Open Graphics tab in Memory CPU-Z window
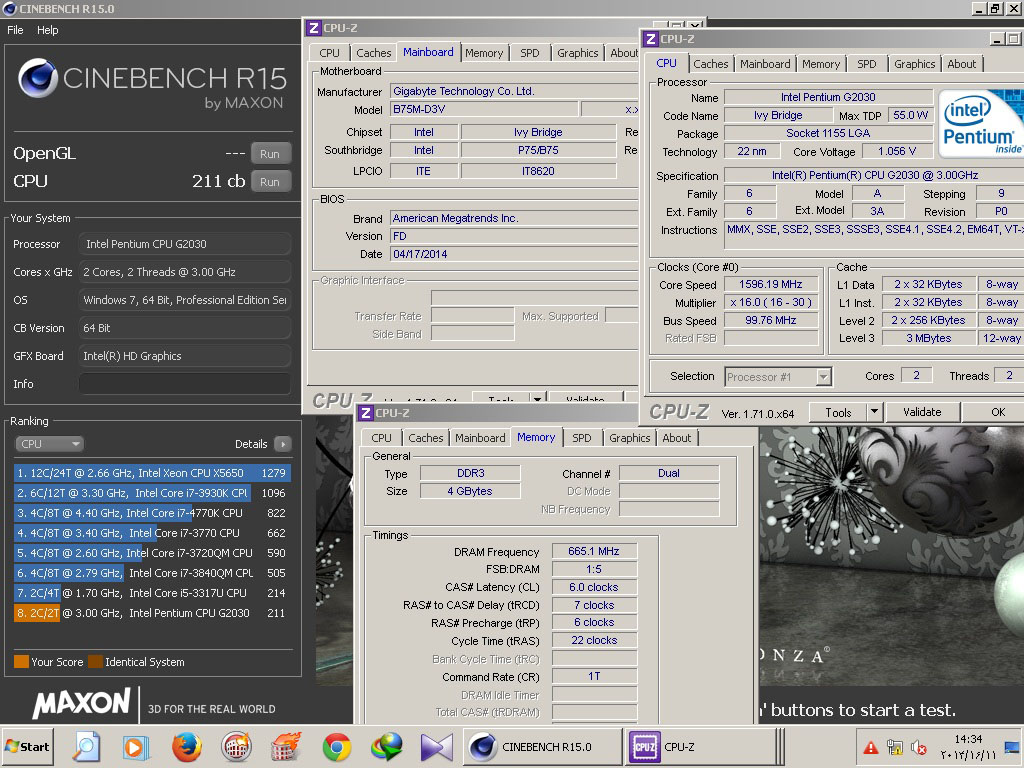 [x=629, y=438]
